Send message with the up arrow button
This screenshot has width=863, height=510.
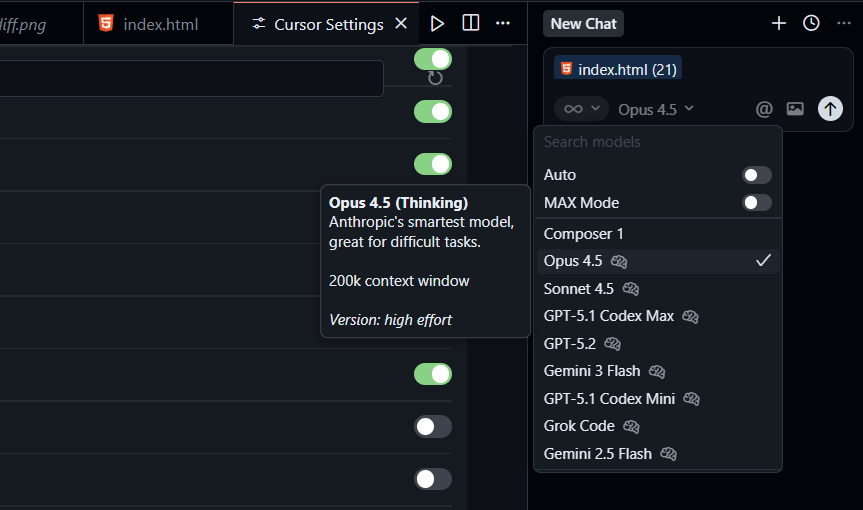(830, 108)
